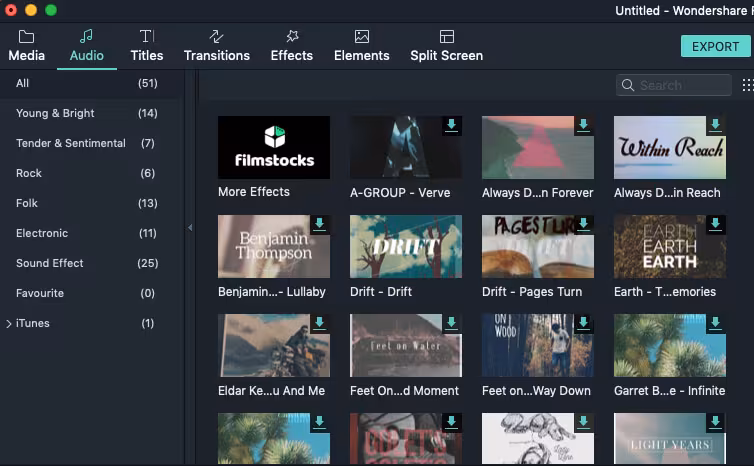The height and width of the screenshot is (466, 754).
Task: Click the 'Earth - T...emories' title text
Action: coord(665,292)
